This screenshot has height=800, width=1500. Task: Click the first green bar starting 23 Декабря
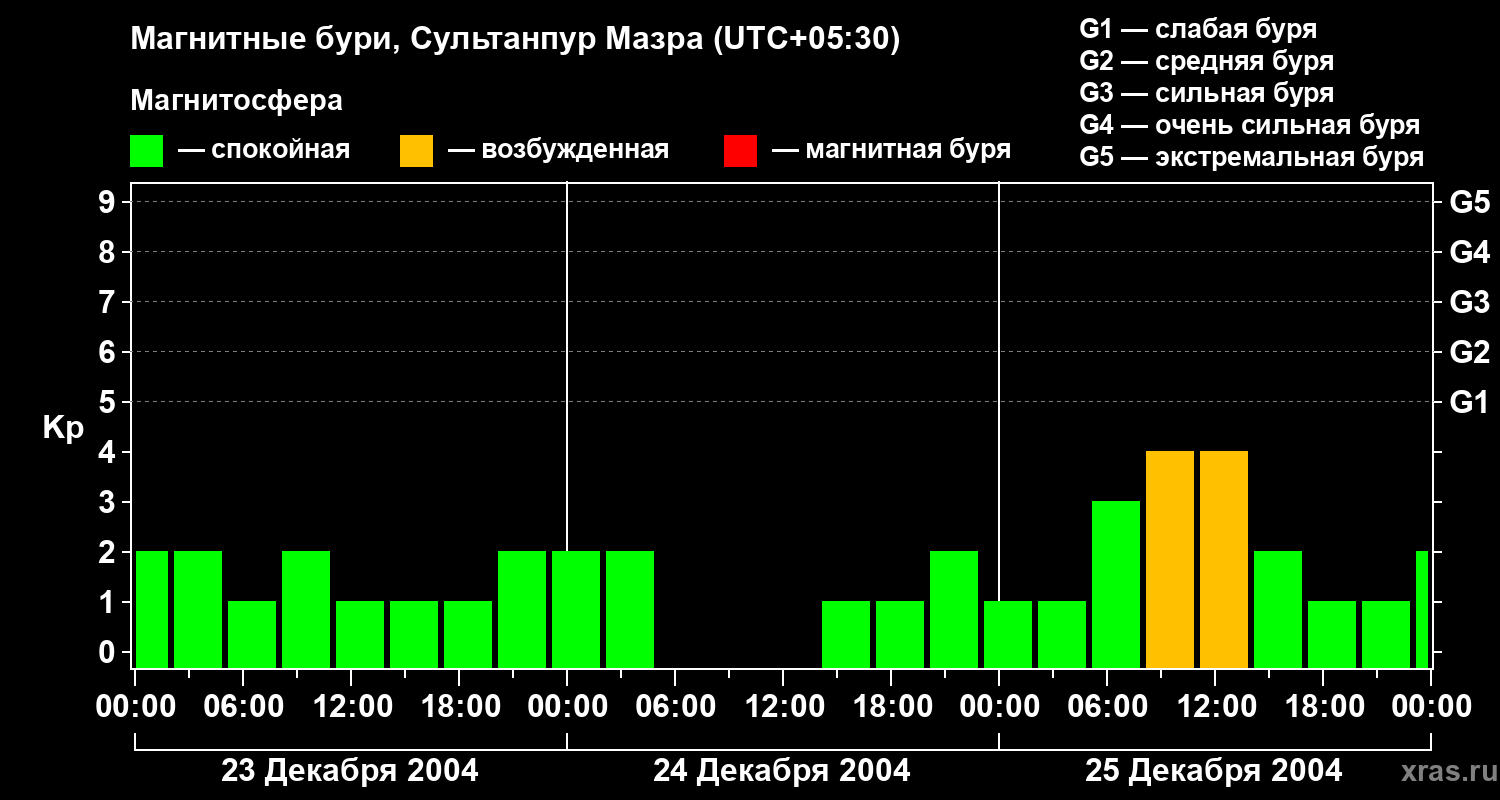152,609
